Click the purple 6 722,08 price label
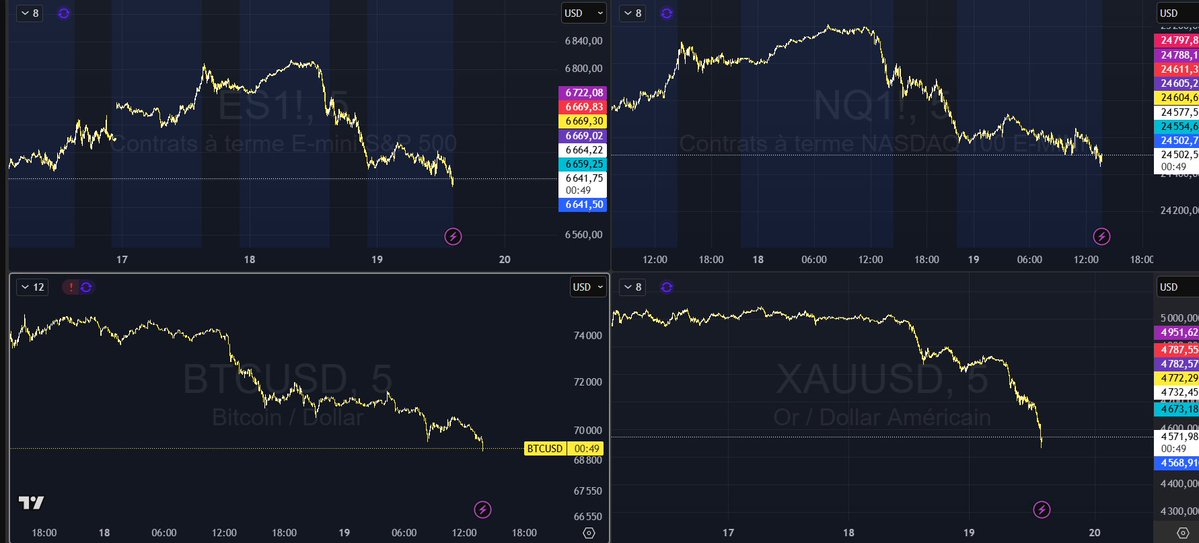This screenshot has height=543, width=1199. pos(583,93)
